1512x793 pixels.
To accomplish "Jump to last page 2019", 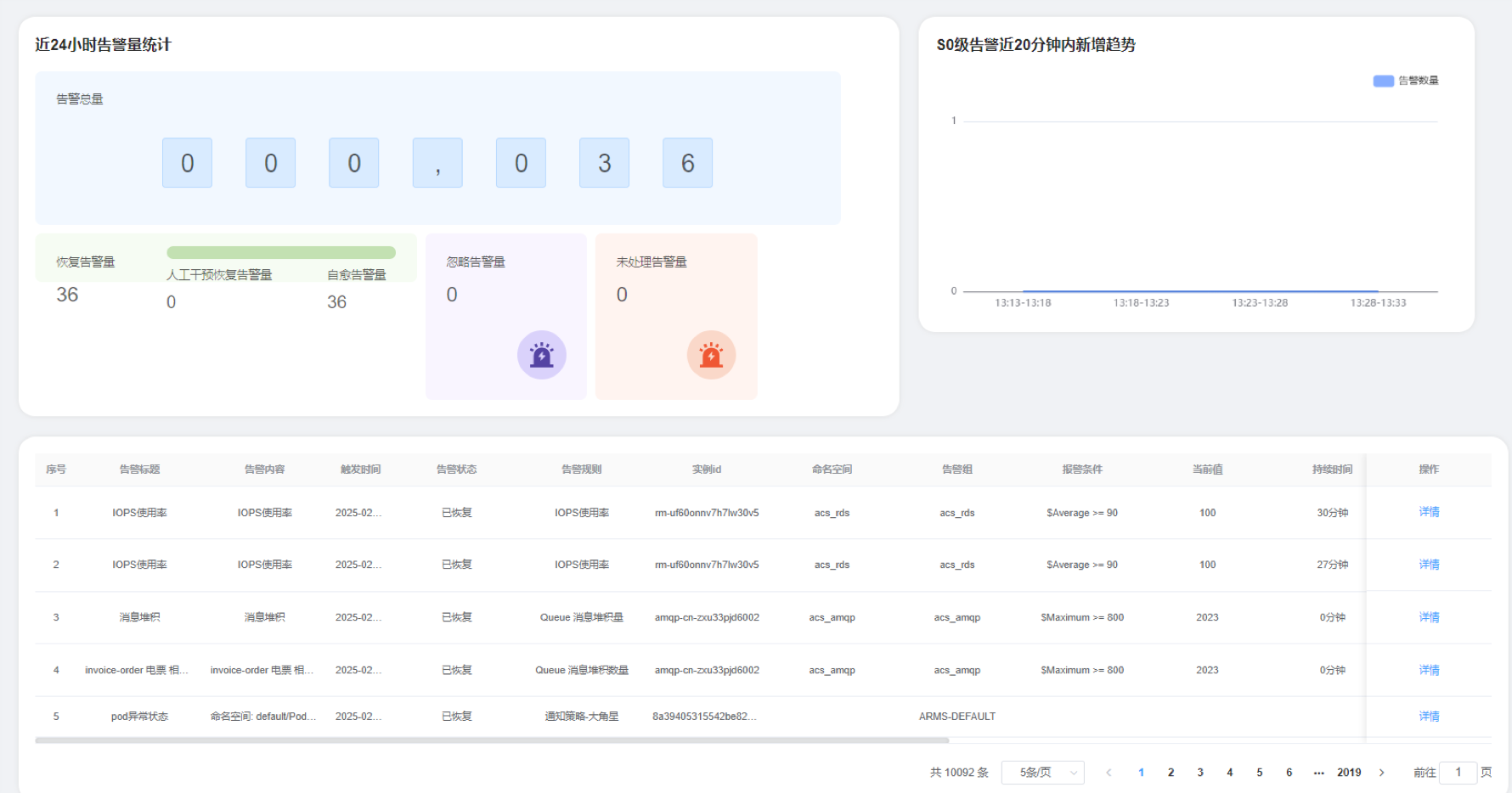I will click(1349, 773).
